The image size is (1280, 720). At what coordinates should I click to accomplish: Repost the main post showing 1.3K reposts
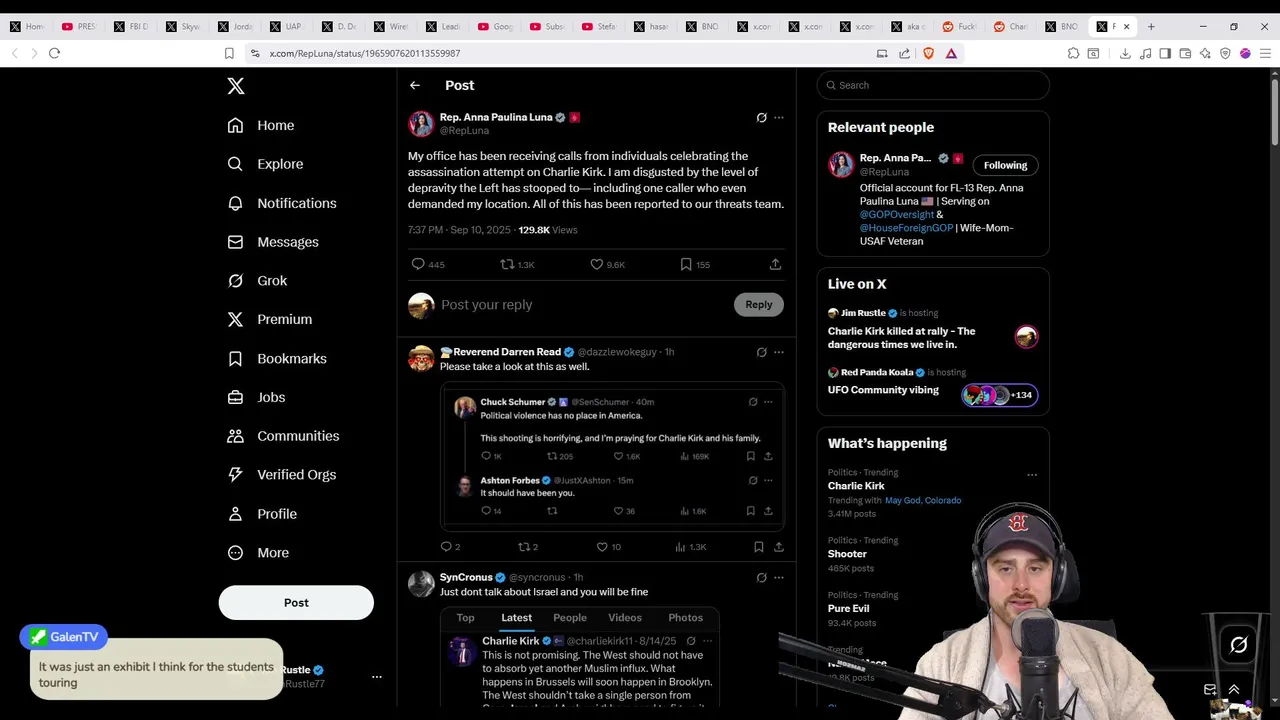click(517, 264)
